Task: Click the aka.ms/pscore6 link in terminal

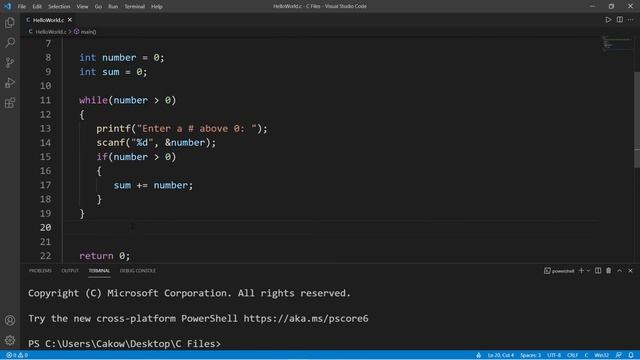Action: (x=306, y=318)
